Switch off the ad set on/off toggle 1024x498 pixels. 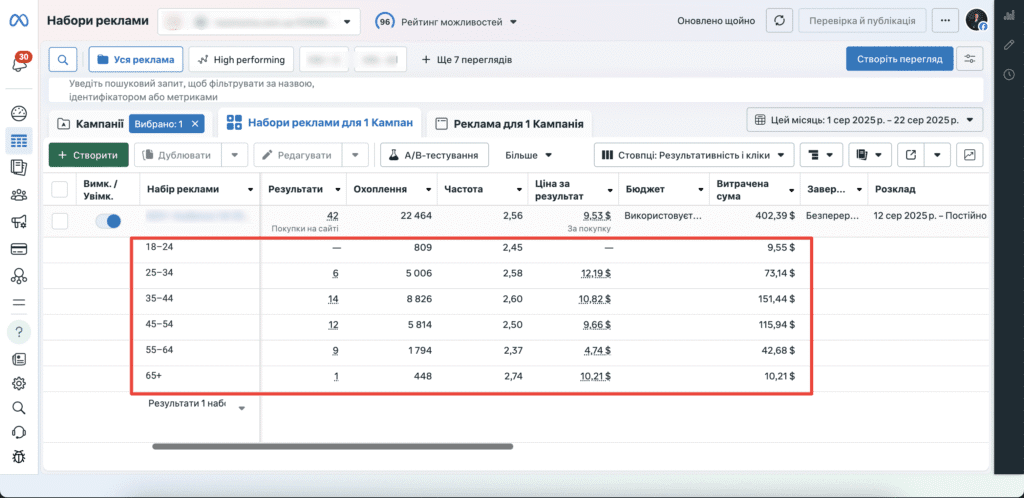(x=108, y=221)
